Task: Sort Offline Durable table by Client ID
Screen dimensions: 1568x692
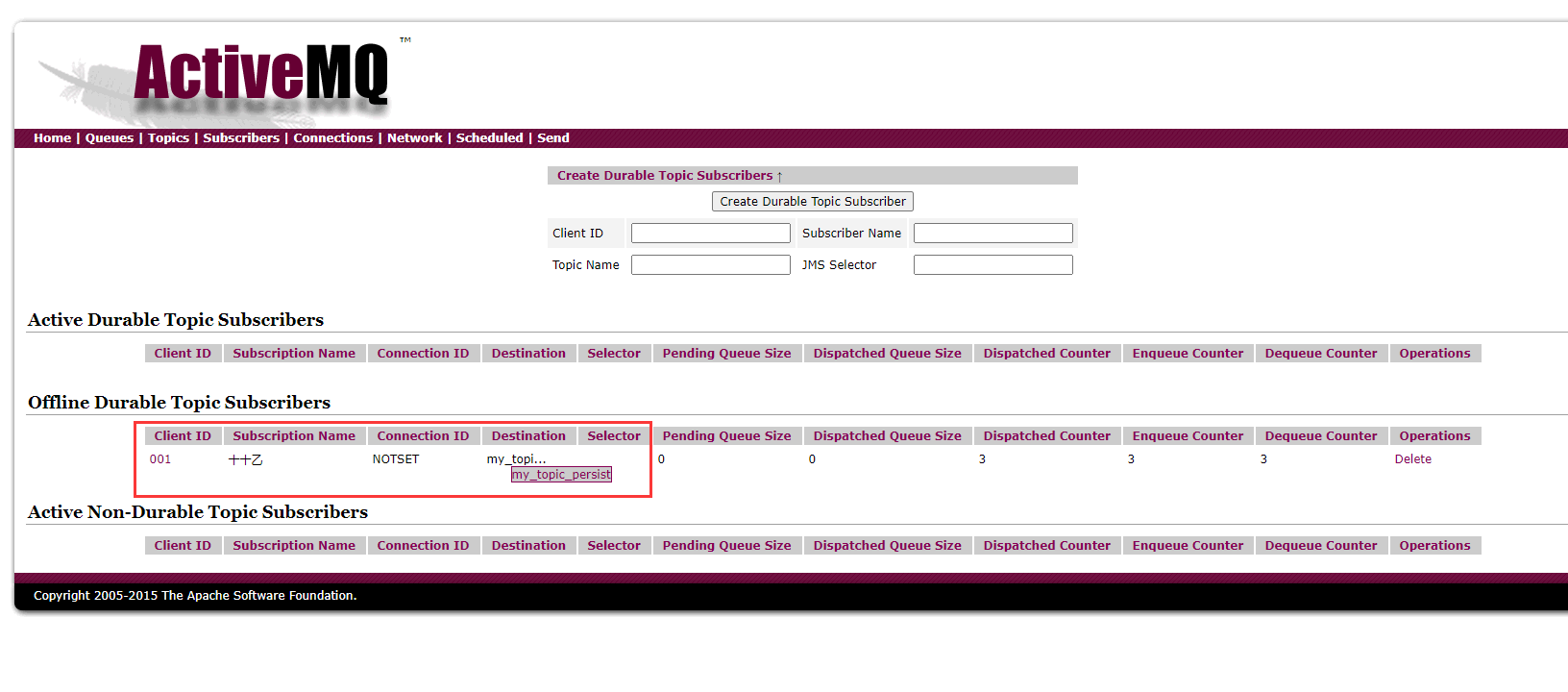Action: click(183, 436)
